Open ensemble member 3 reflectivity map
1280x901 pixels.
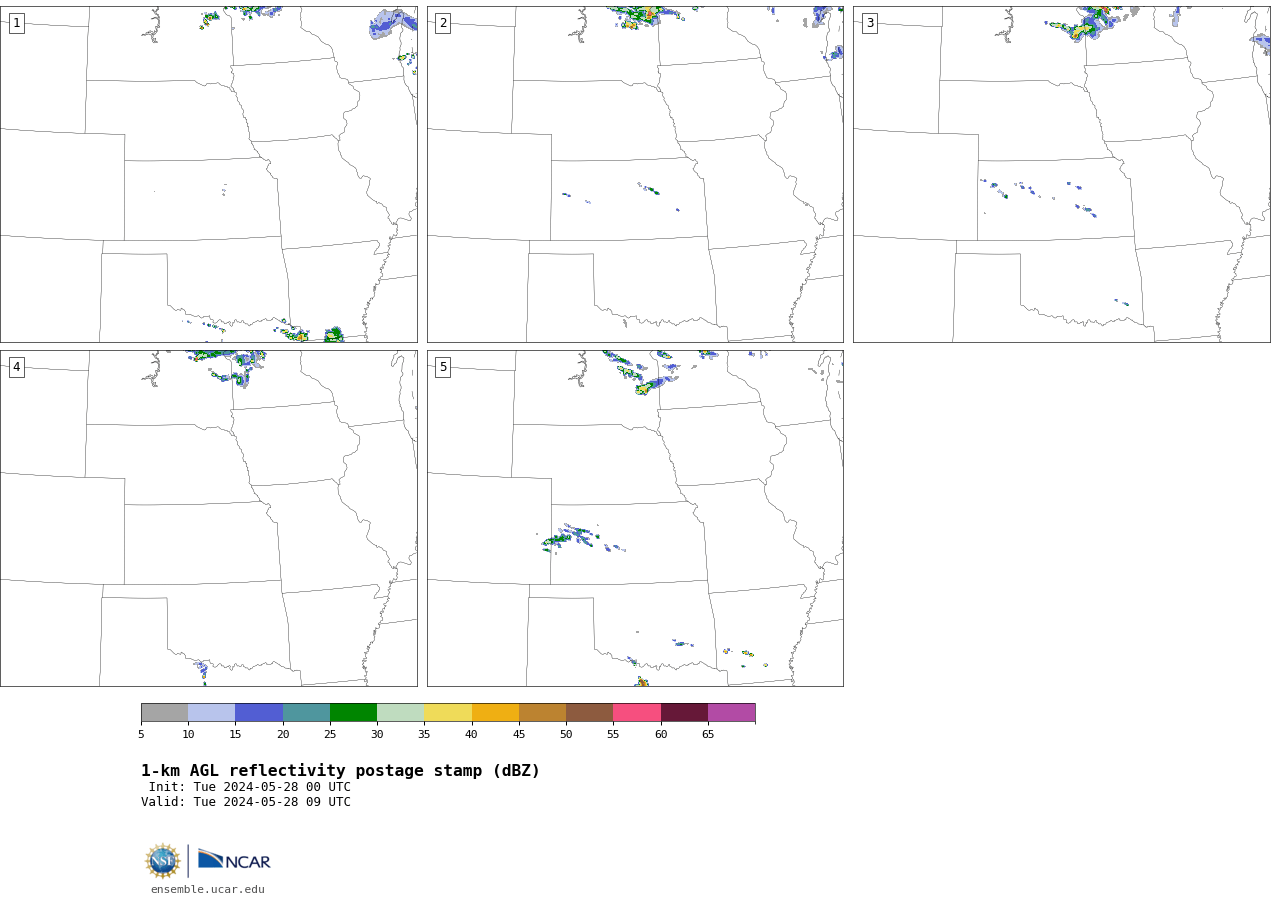click(x=1062, y=175)
